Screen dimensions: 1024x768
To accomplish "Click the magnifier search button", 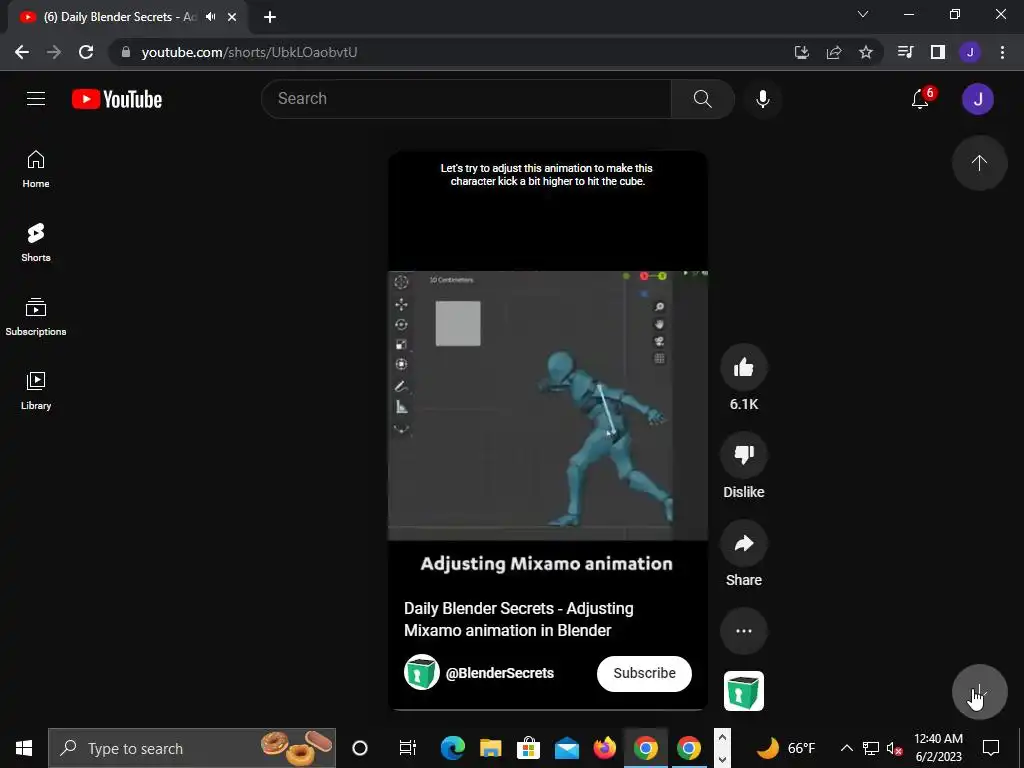I will [703, 99].
